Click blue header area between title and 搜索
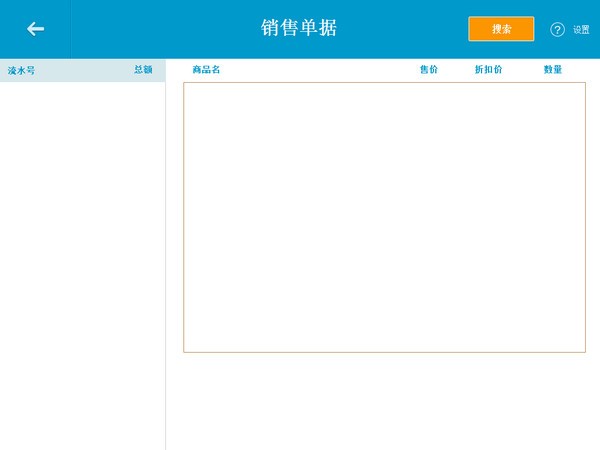600x450 pixels. coord(405,29)
